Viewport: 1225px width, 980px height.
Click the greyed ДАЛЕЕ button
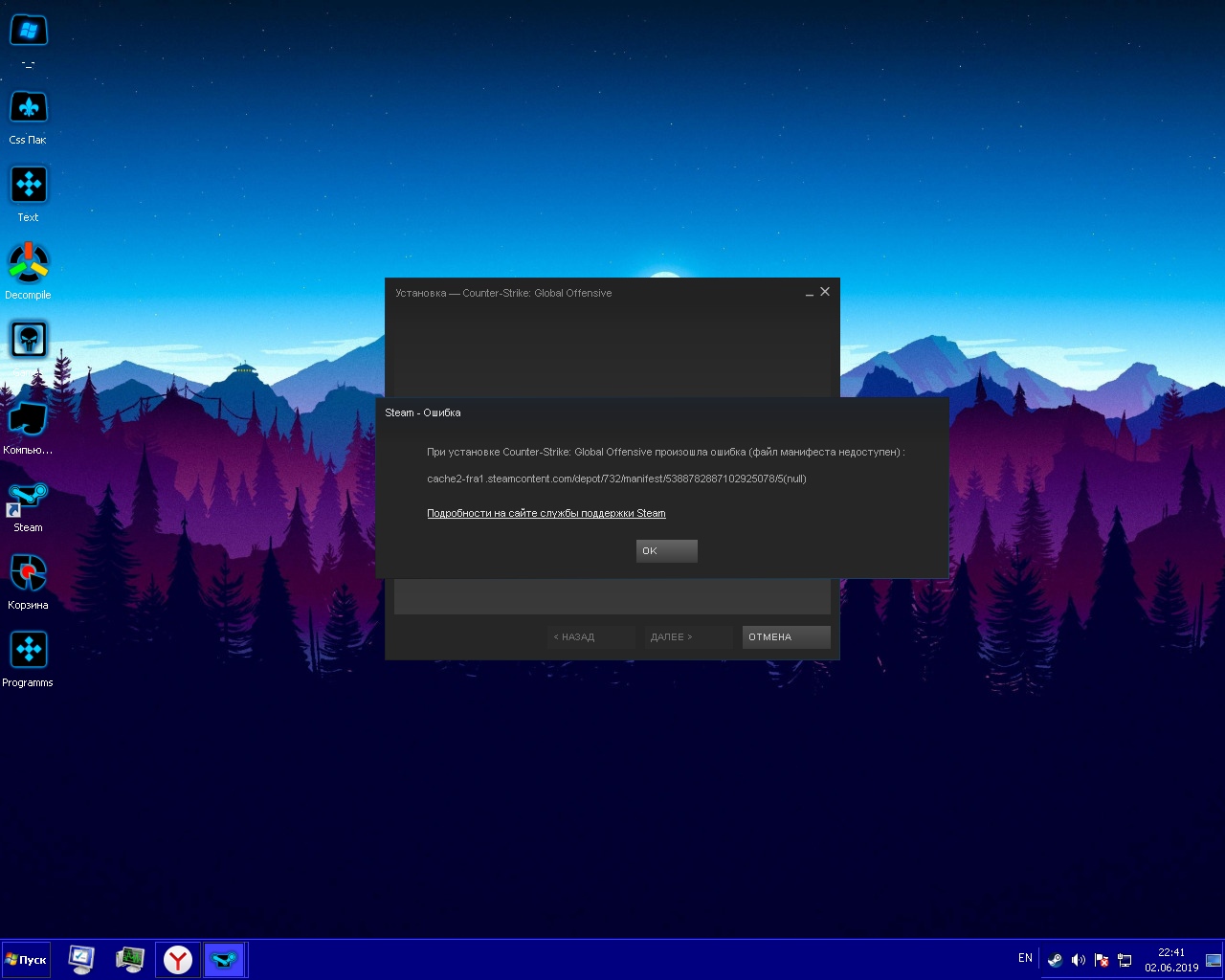[x=688, y=637]
